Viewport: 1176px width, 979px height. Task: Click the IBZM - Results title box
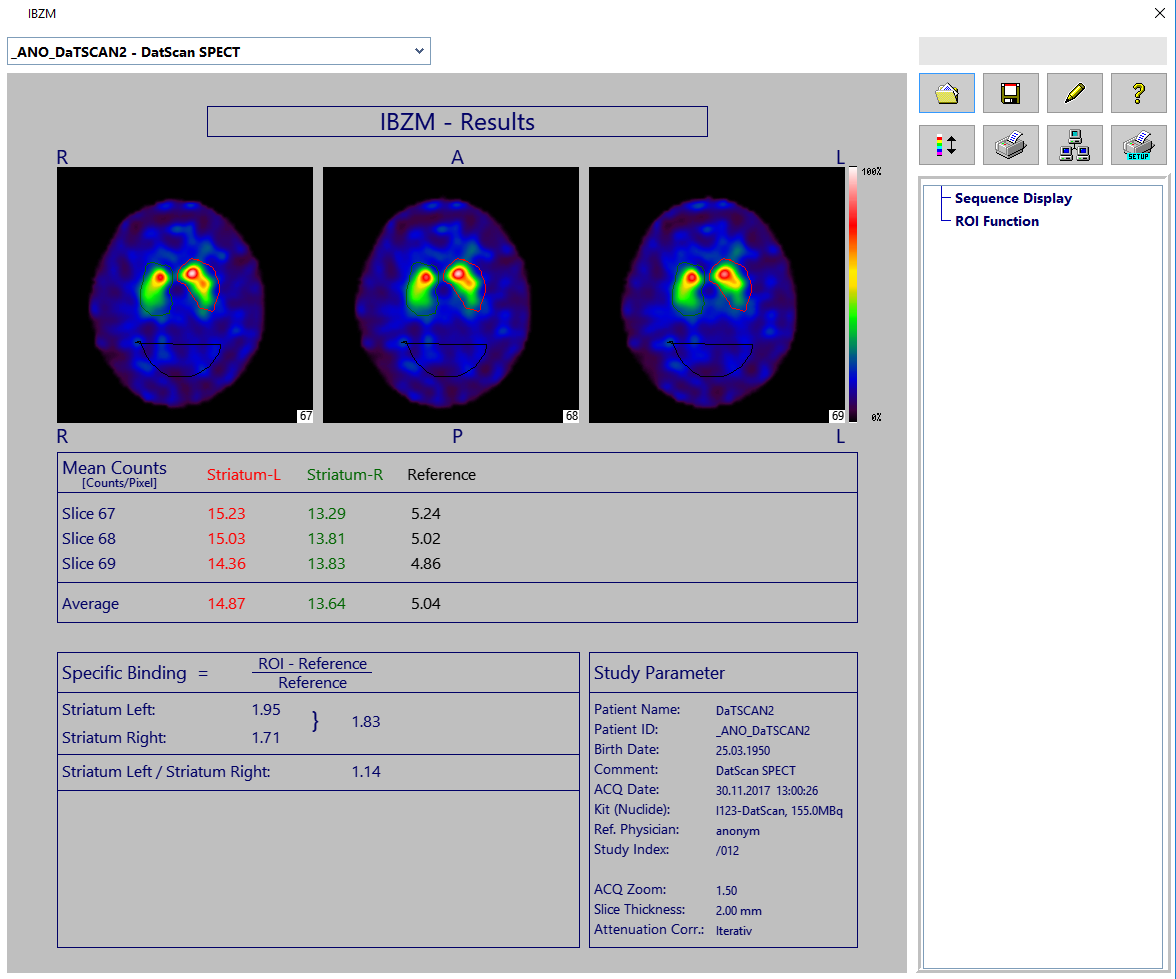click(457, 122)
